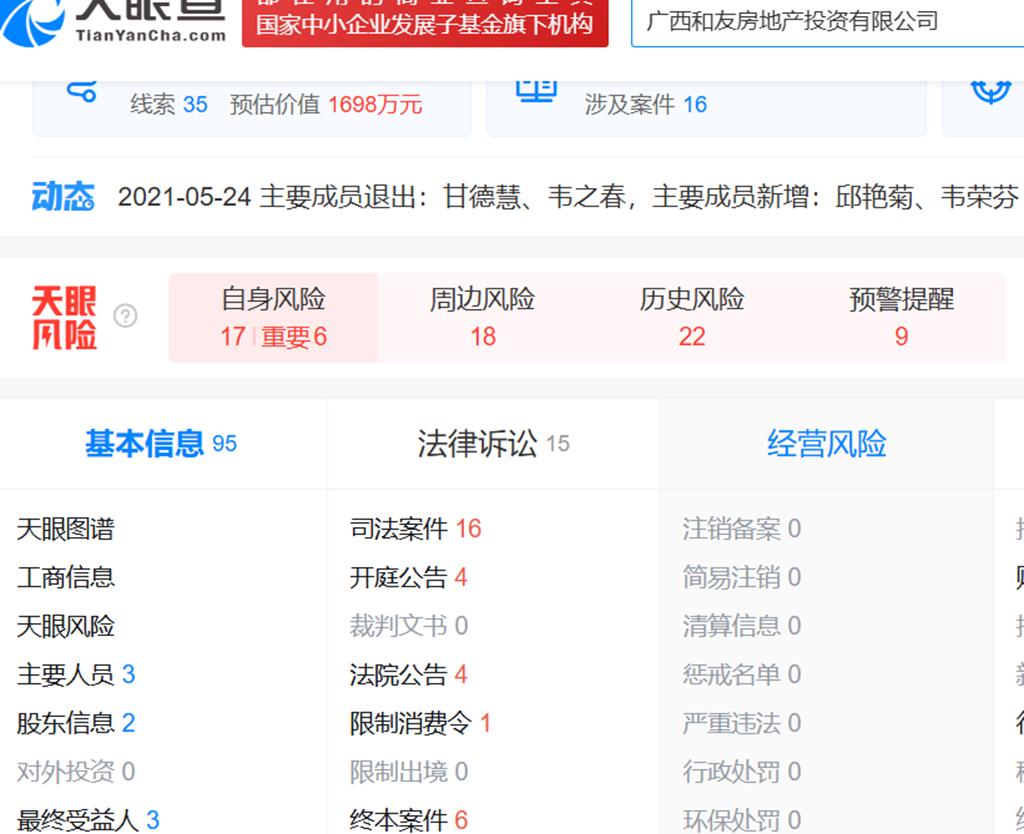Open 天眼风险 under 基本信息
Viewport: 1024px width, 834px height.
point(65,626)
